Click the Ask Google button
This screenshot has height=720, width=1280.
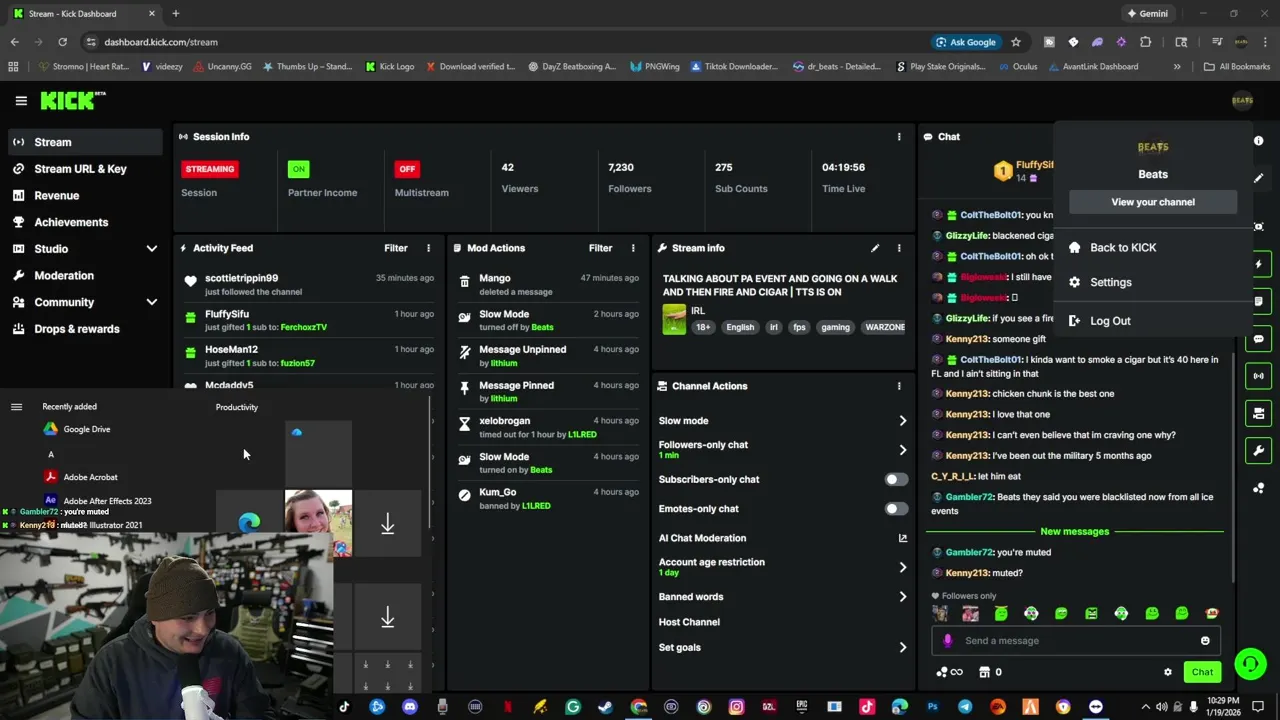tap(966, 42)
